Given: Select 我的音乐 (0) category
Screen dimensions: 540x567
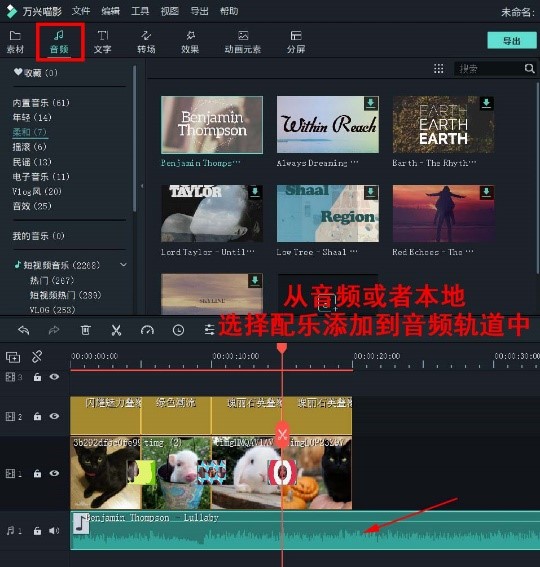Looking at the screenshot, I should [38, 236].
